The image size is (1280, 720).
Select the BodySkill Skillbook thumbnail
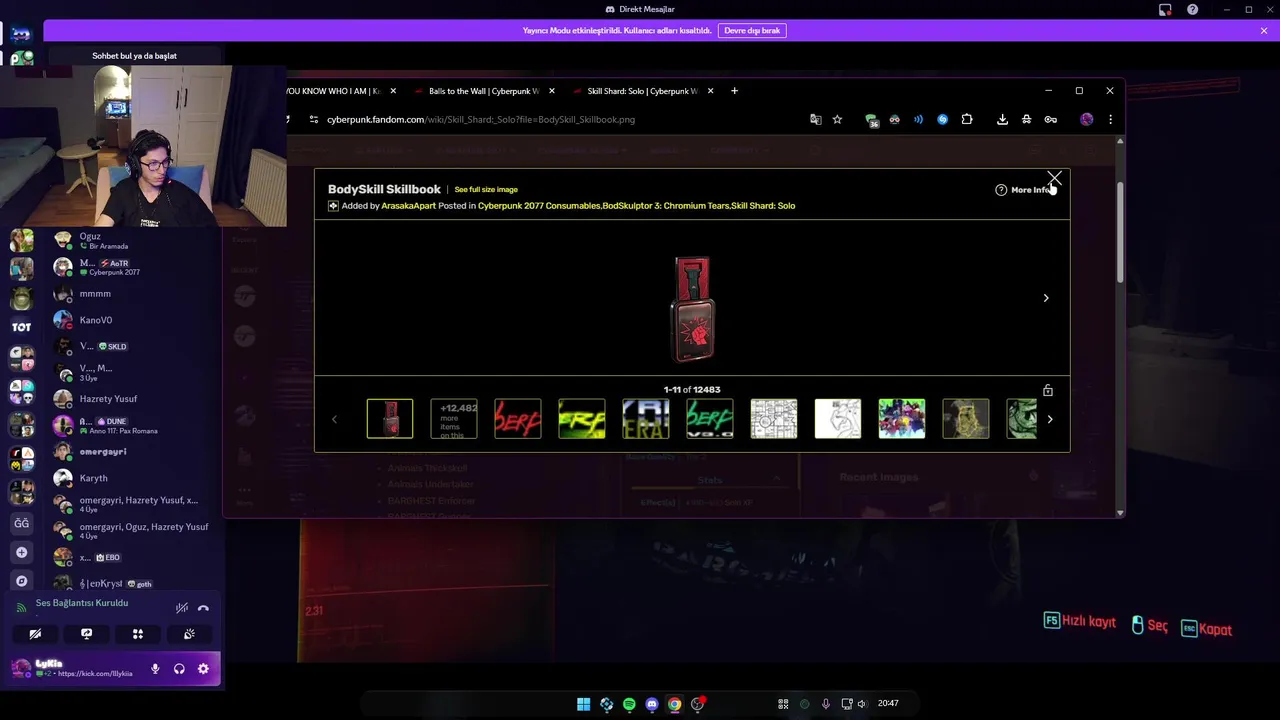coord(390,419)
